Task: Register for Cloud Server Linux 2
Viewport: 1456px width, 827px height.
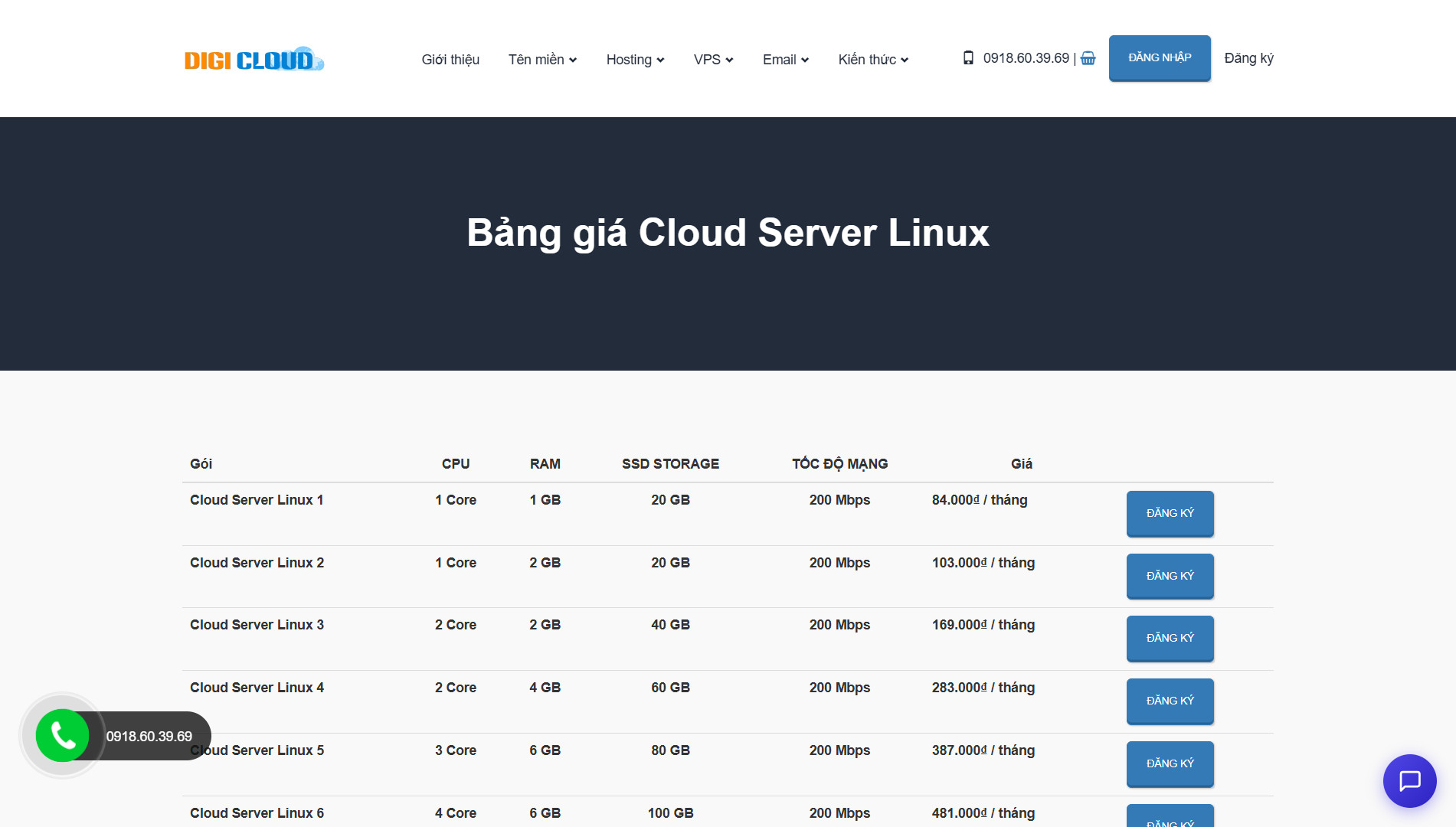Action: coord(1170,576)
